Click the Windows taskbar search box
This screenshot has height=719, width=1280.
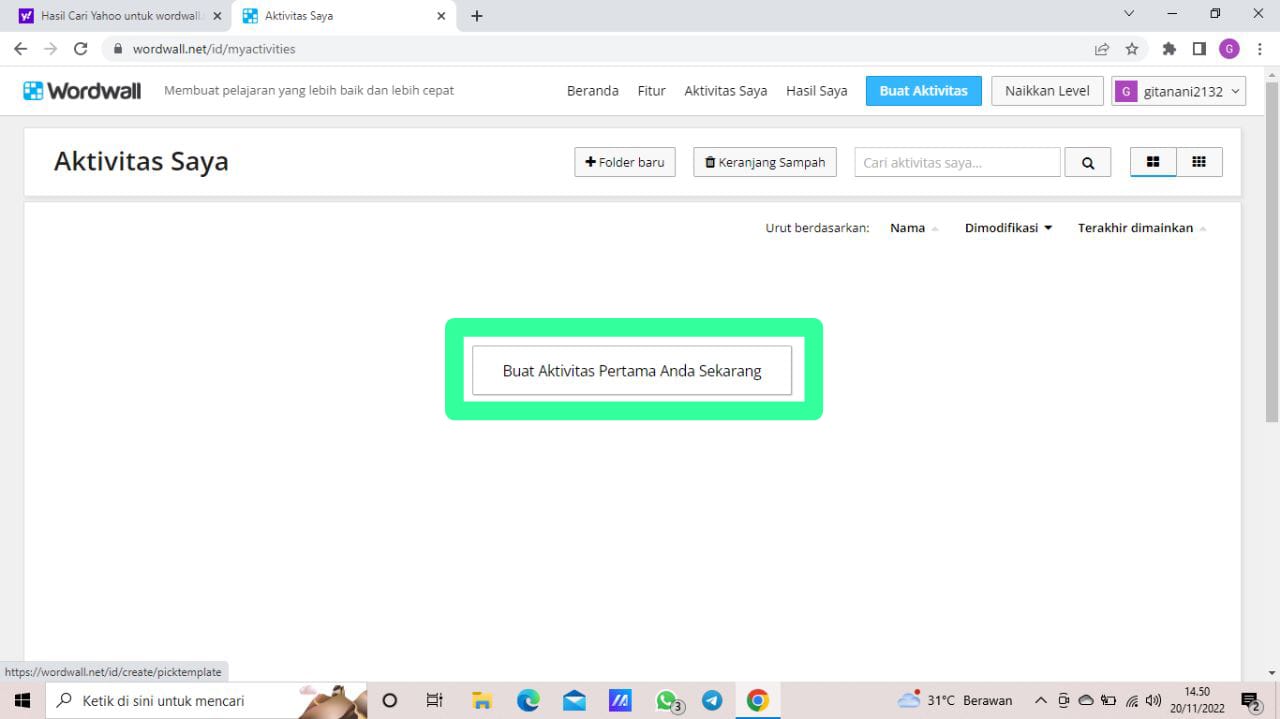click(206, 700)
